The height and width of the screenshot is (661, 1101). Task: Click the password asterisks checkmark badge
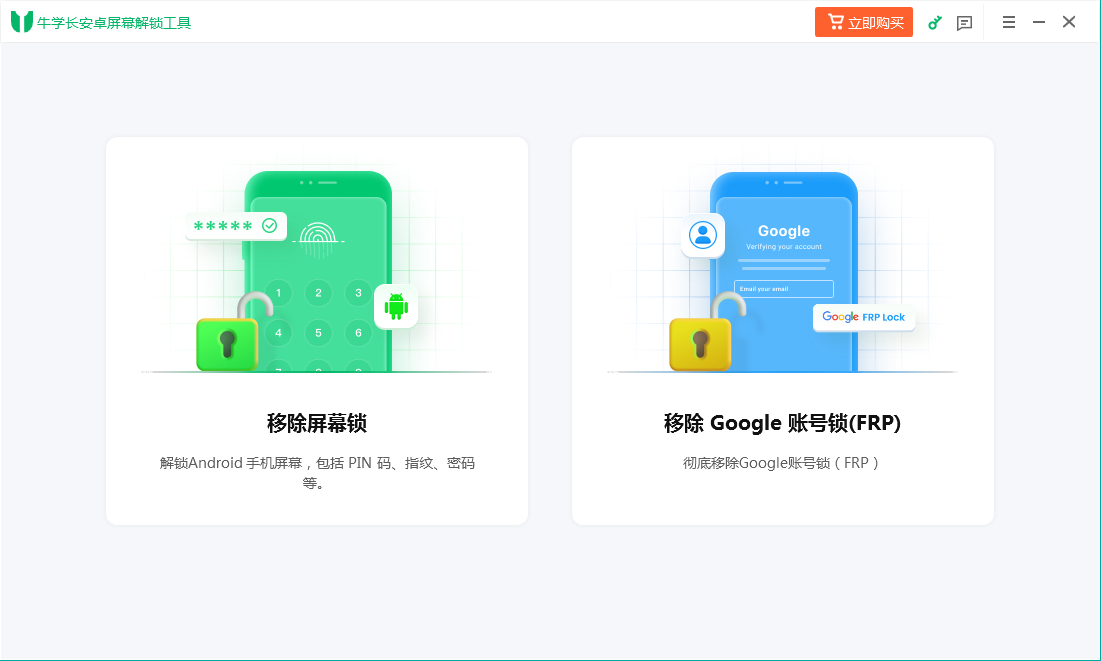(x=236, y=226)
